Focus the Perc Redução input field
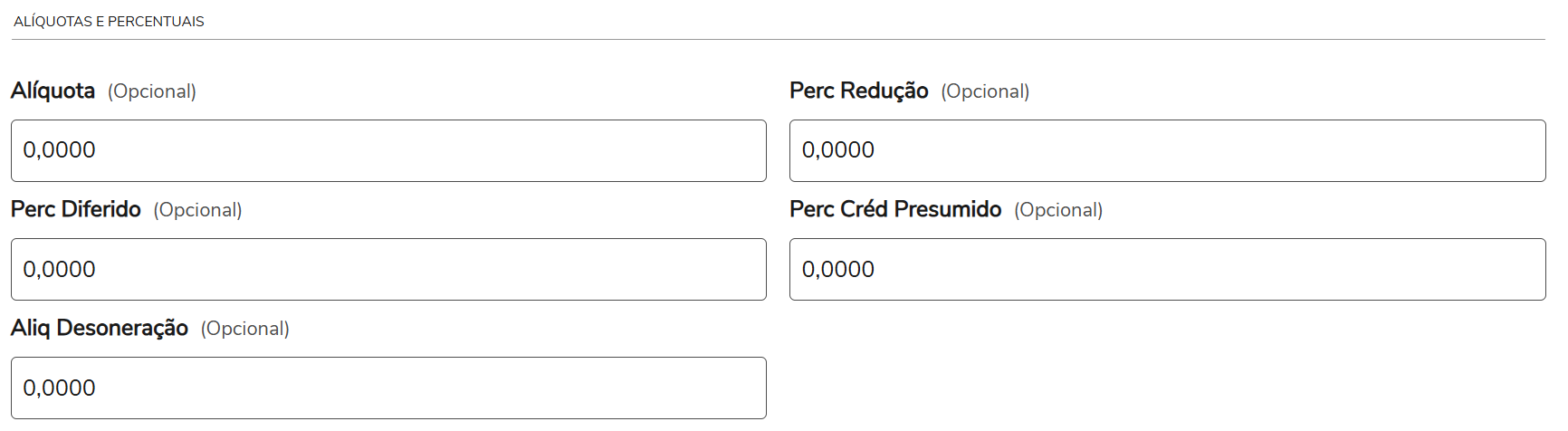This screenshot has height=431, width=1568. tap(1167, 150)
